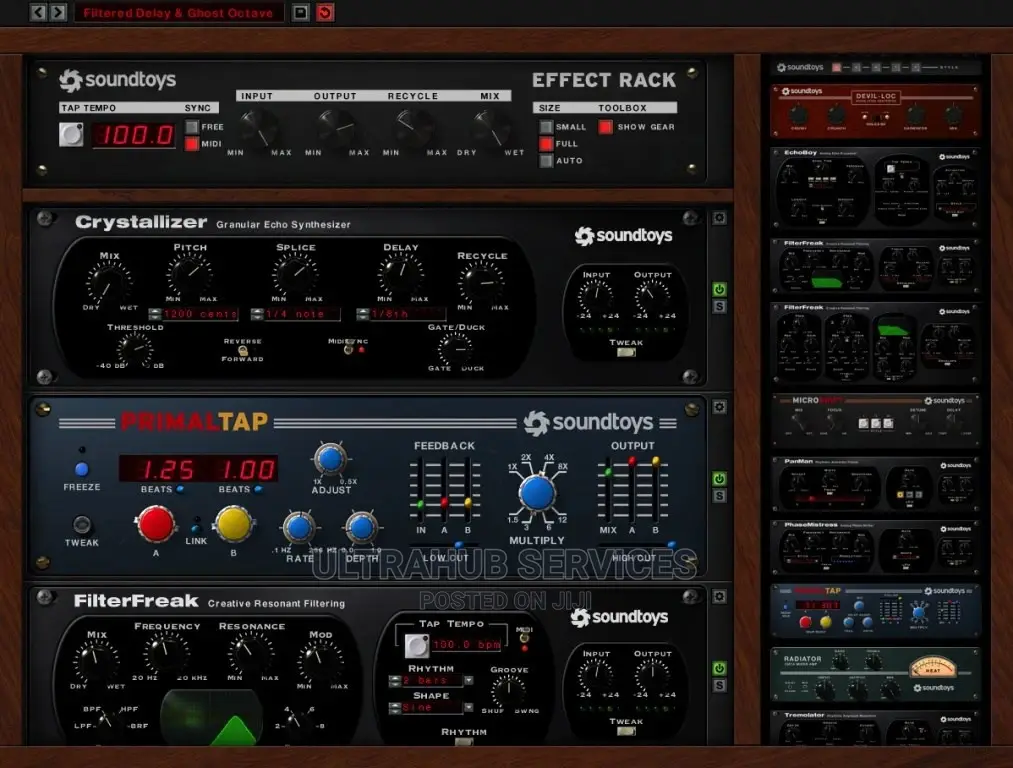Screen dimensions: 1013x768
Task: Click the yellow B delay knob in PrimalTap
Action: (x=233, y=524)
